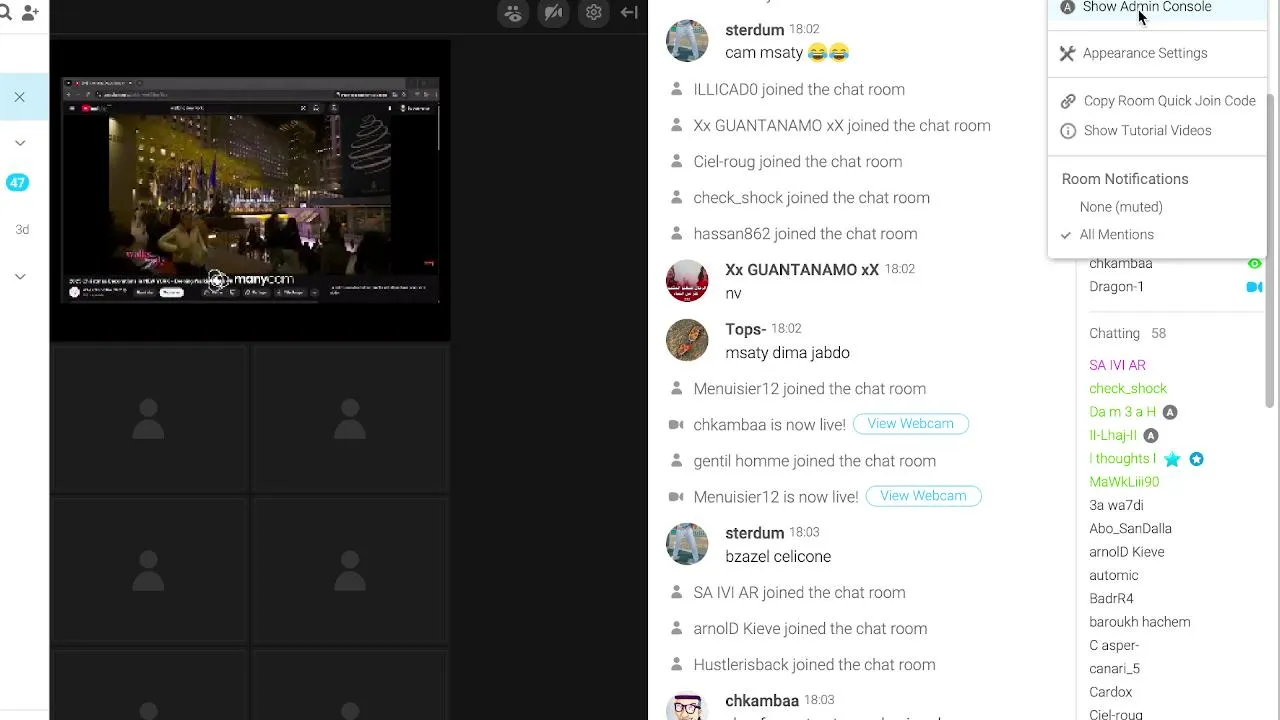Image resolution: width=1280 pixels, height=720 pixels.
Task: Select SA IVI AR in the chatting list
Action: point(1117,365)
